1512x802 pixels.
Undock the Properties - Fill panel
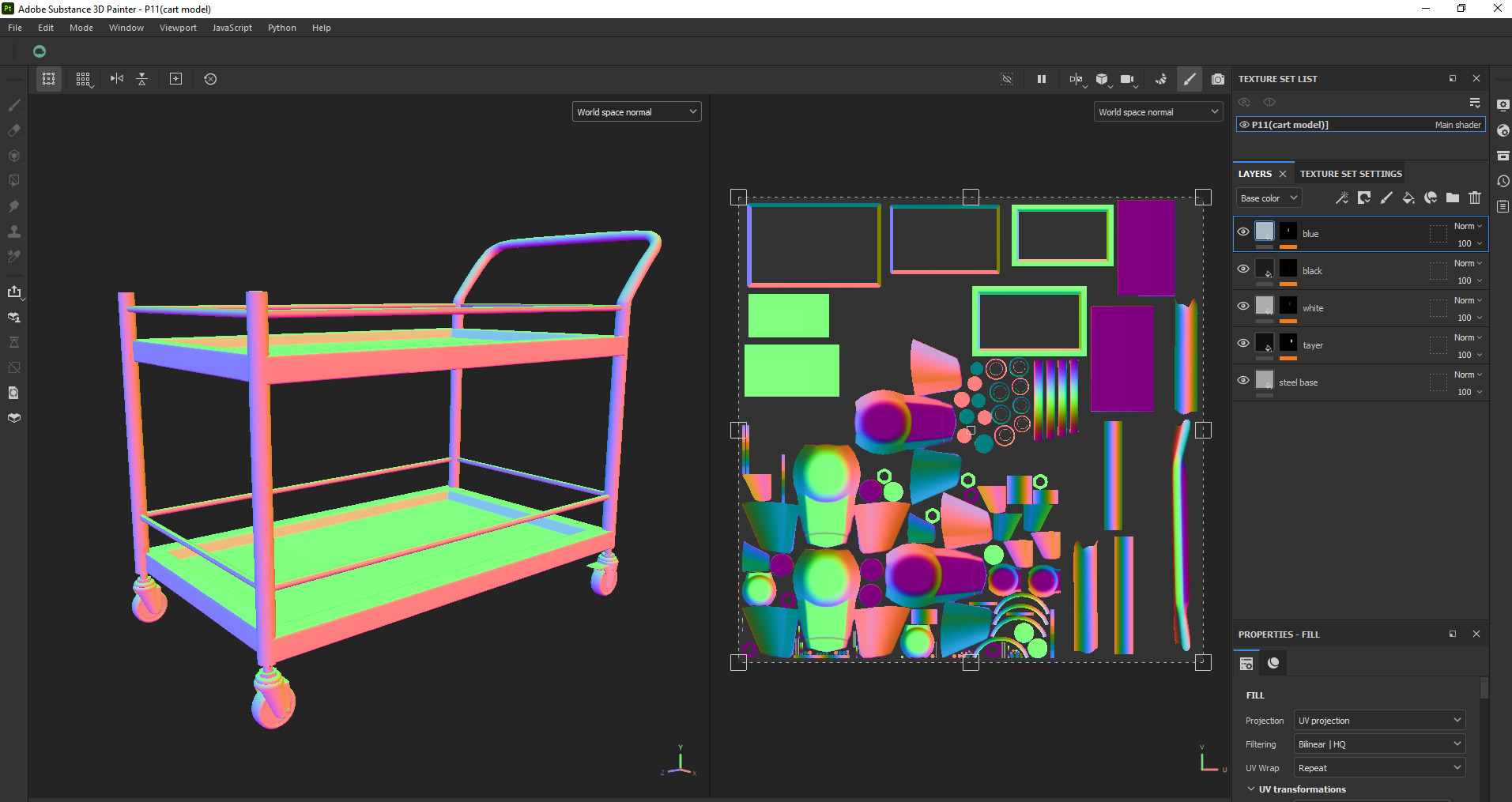1453,634
